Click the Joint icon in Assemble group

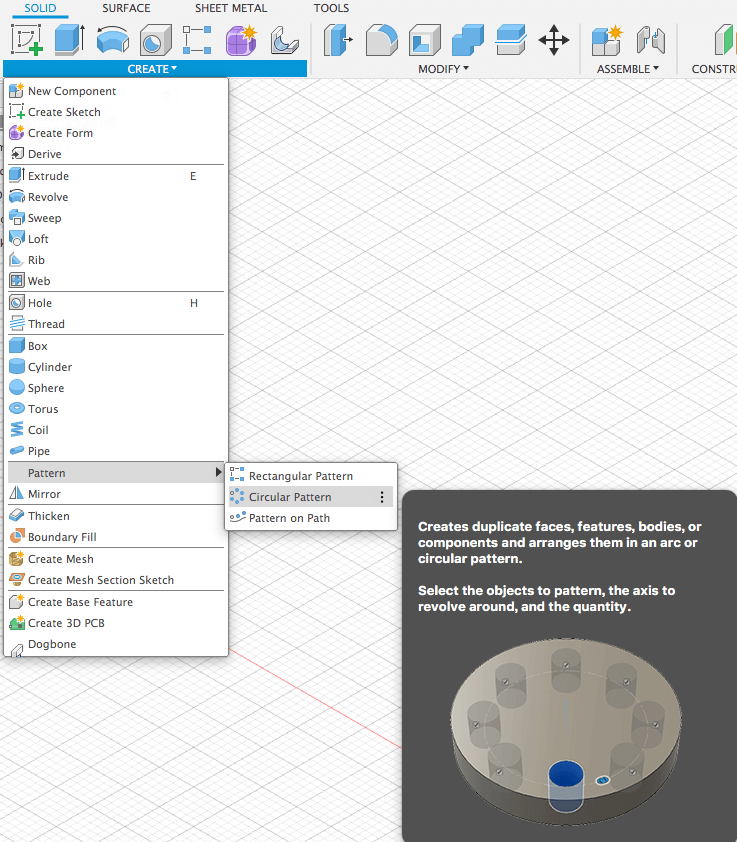(x=651, y=40)
